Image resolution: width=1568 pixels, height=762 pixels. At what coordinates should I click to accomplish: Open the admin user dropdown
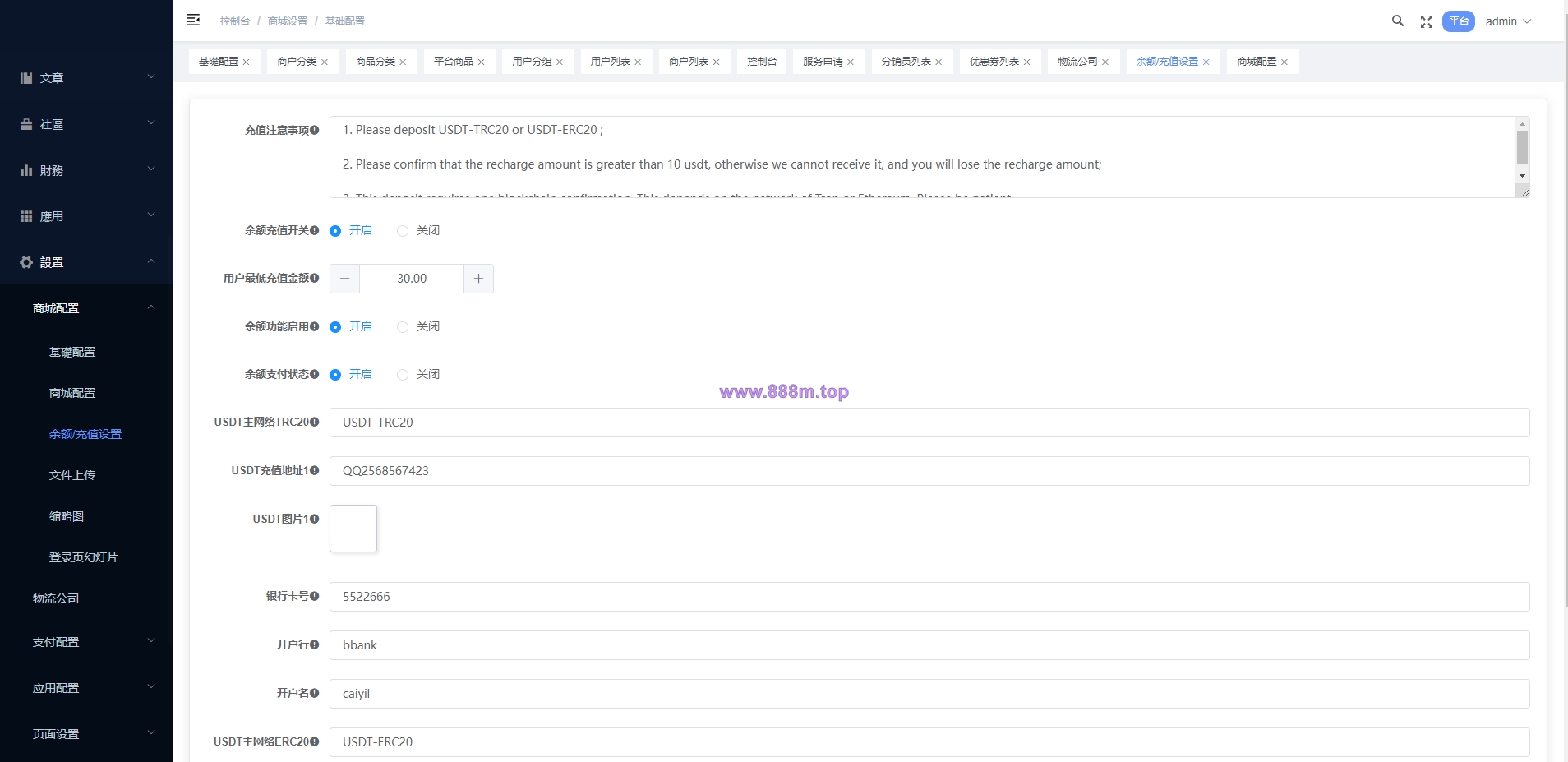tap(1508, 21)
